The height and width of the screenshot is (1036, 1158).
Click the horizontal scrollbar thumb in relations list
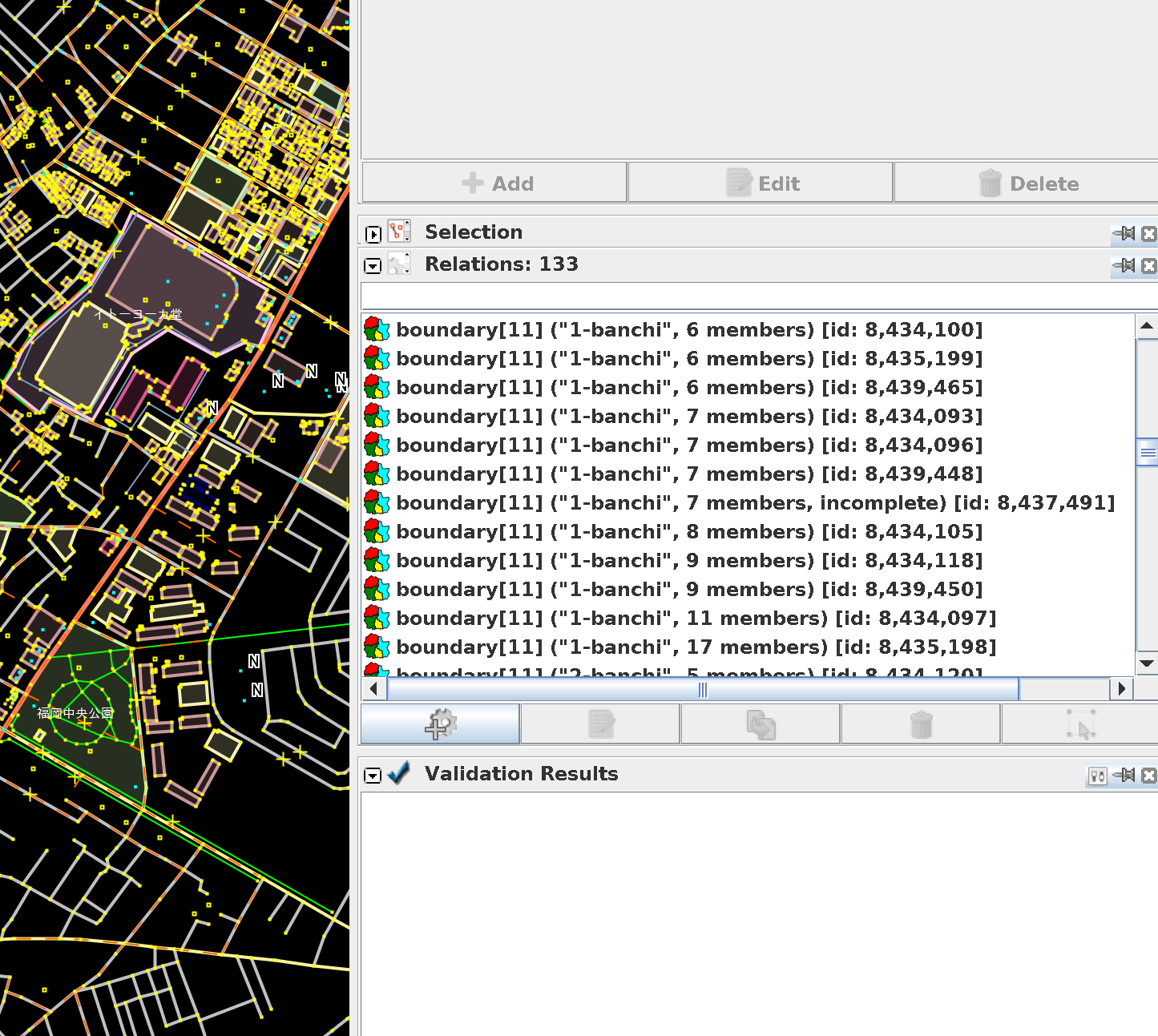point(702,689)
